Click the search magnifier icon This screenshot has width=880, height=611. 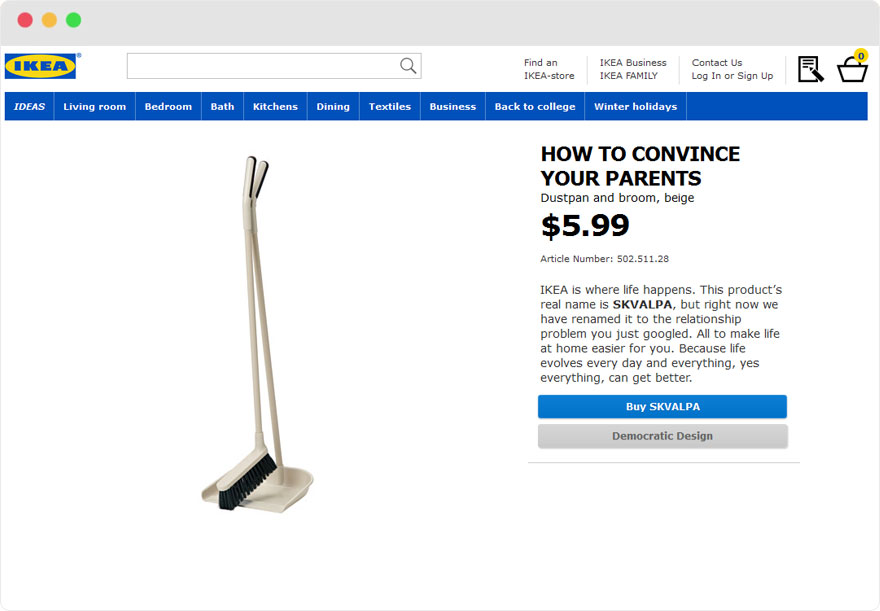[406, 65]
